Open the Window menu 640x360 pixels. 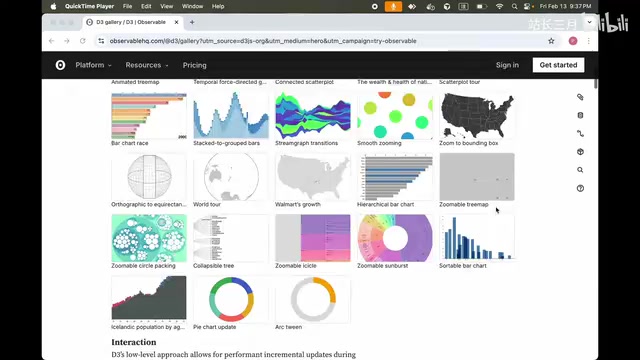192,6
